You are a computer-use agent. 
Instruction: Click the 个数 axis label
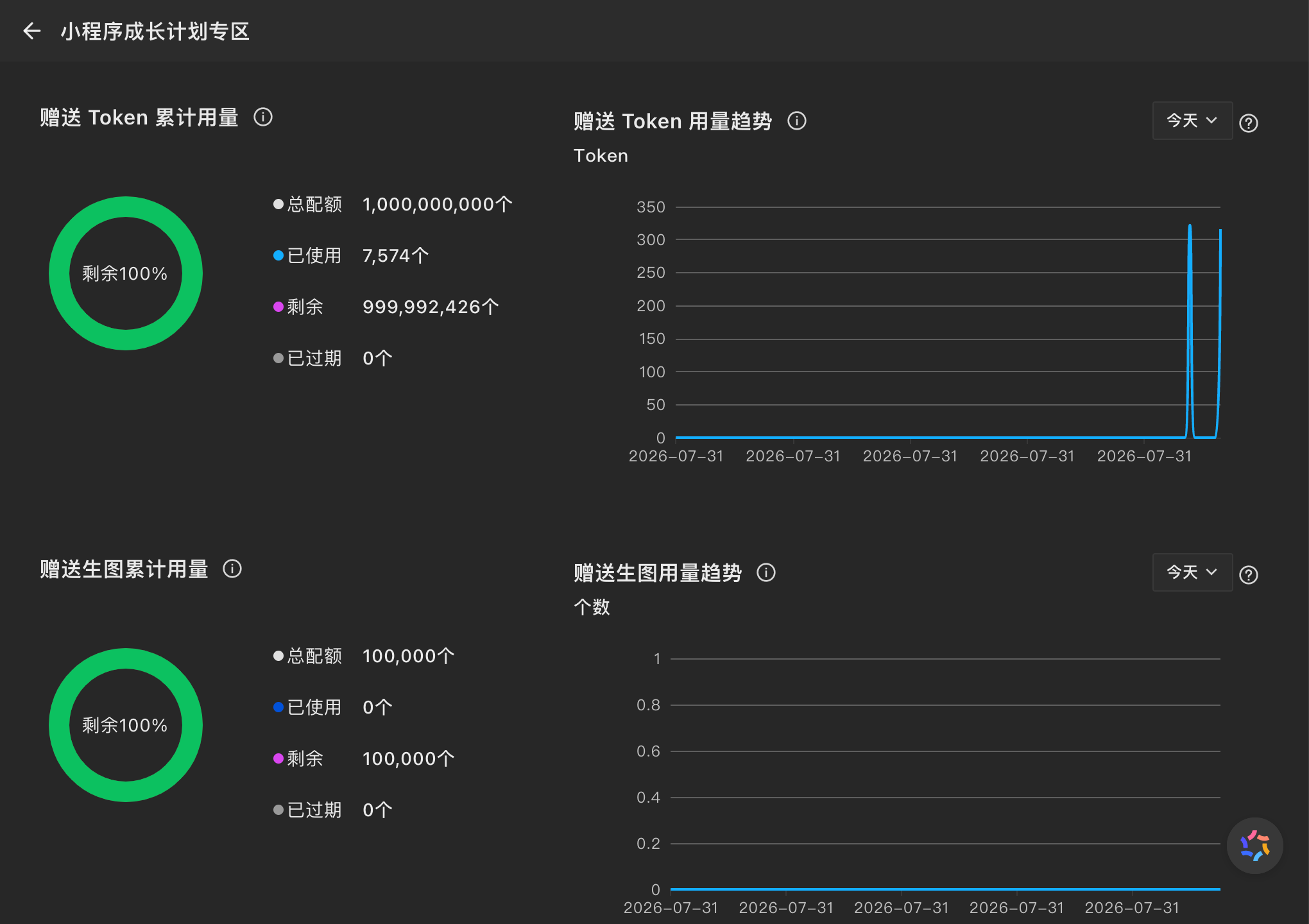[x=592, y=607]
